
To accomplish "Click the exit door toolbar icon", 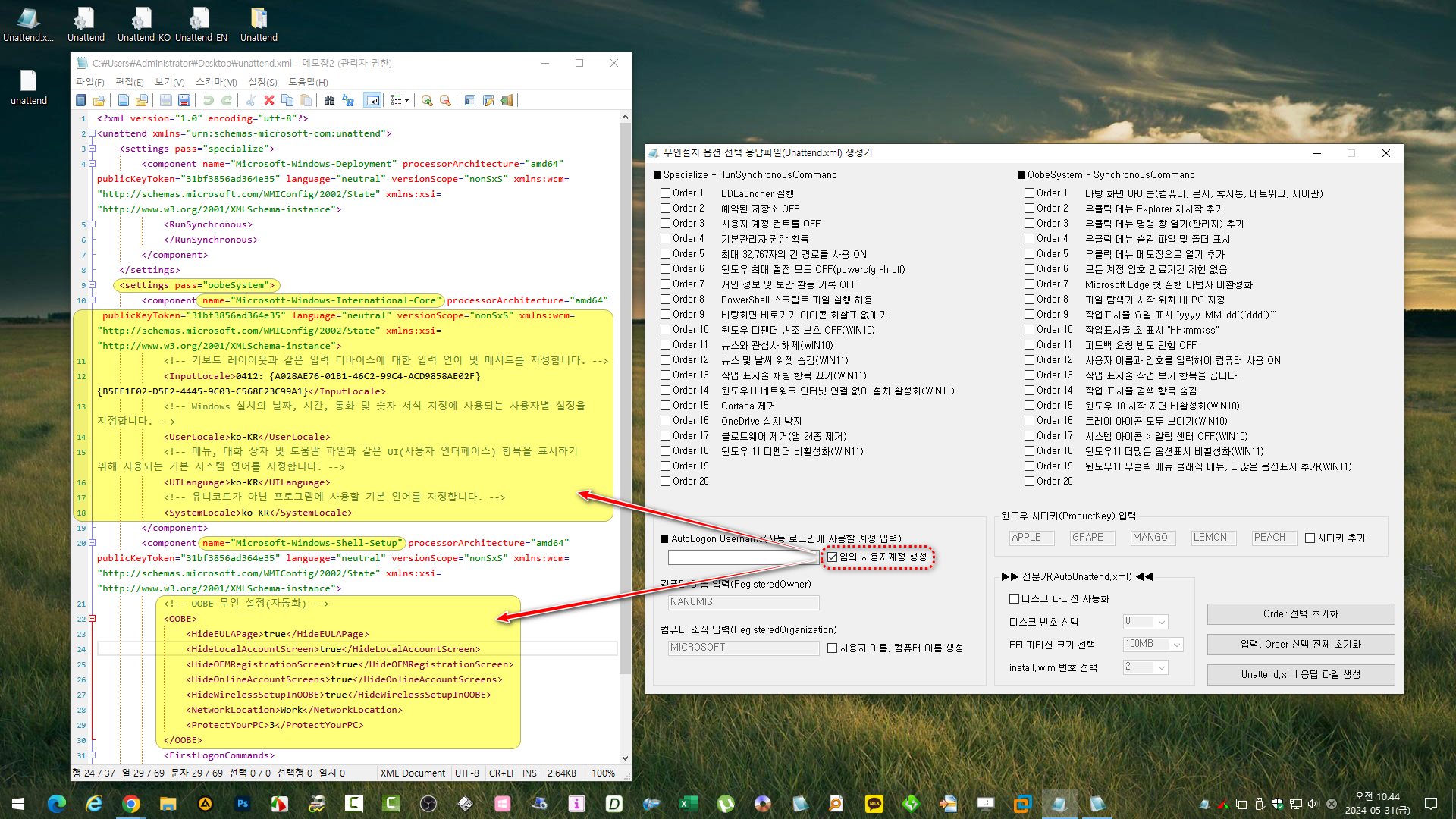I will coord(507,100).
